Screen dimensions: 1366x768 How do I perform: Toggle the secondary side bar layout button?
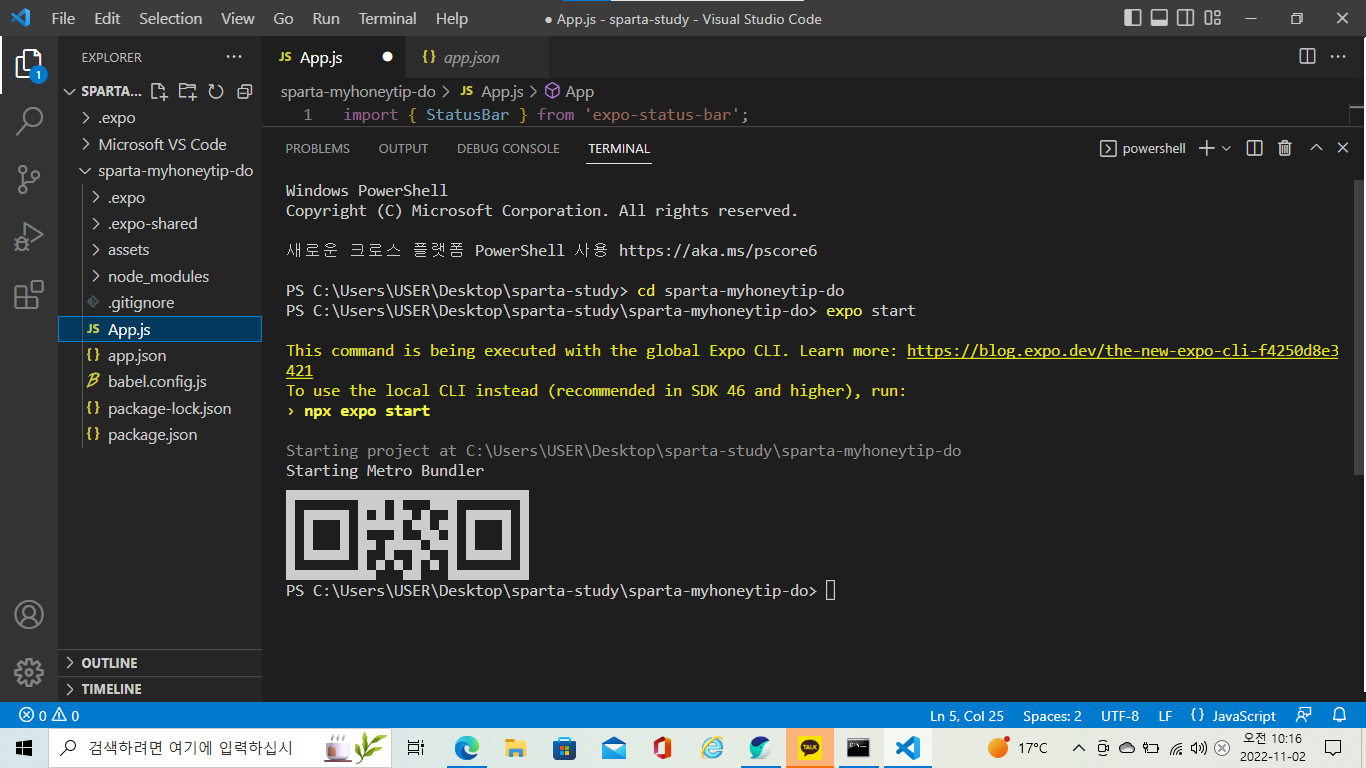tap(1186, 18)
